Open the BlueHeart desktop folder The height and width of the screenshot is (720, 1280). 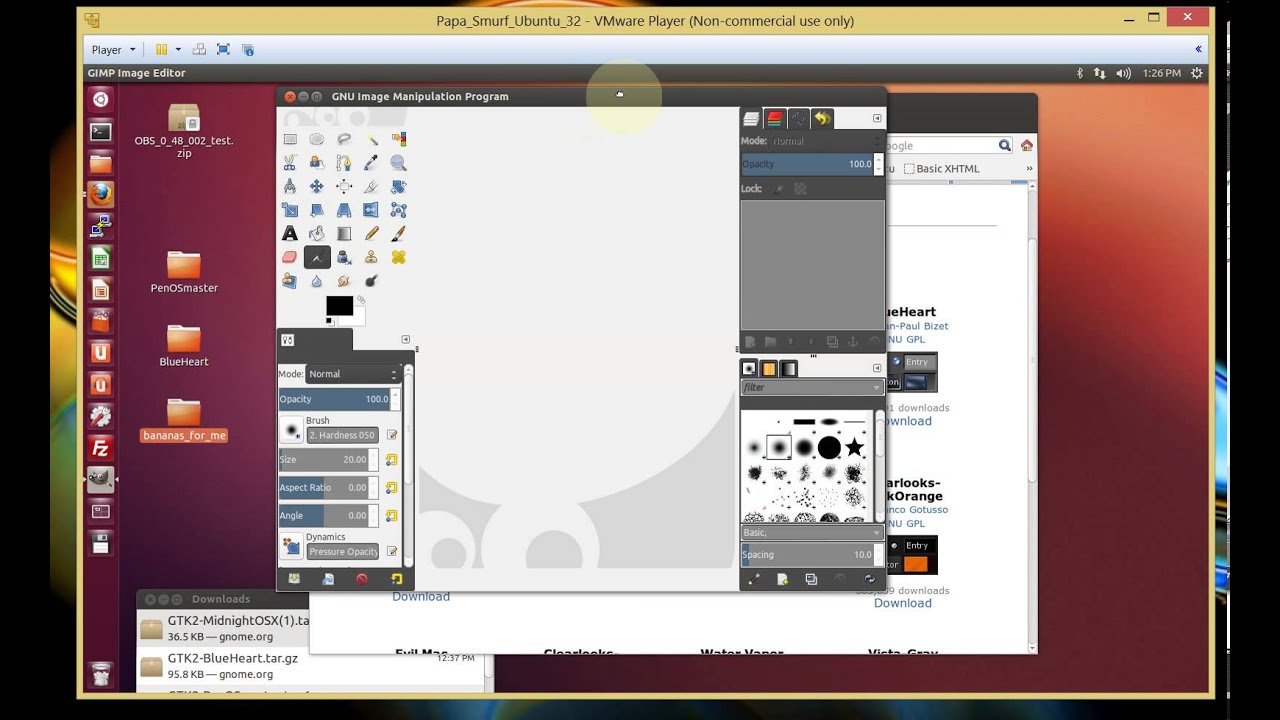(184, 345)
